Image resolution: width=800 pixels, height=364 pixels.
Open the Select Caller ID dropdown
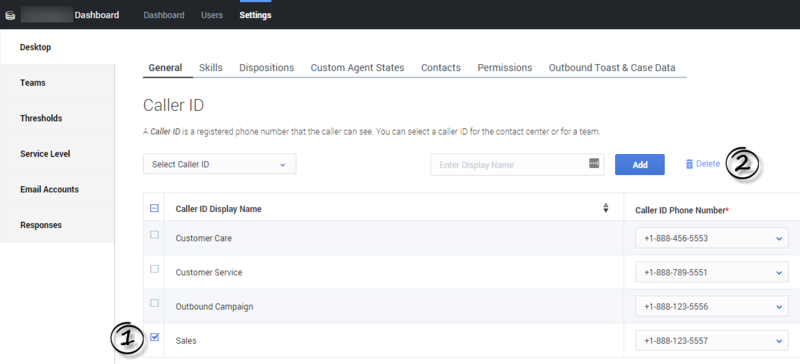tap(219, 164)
